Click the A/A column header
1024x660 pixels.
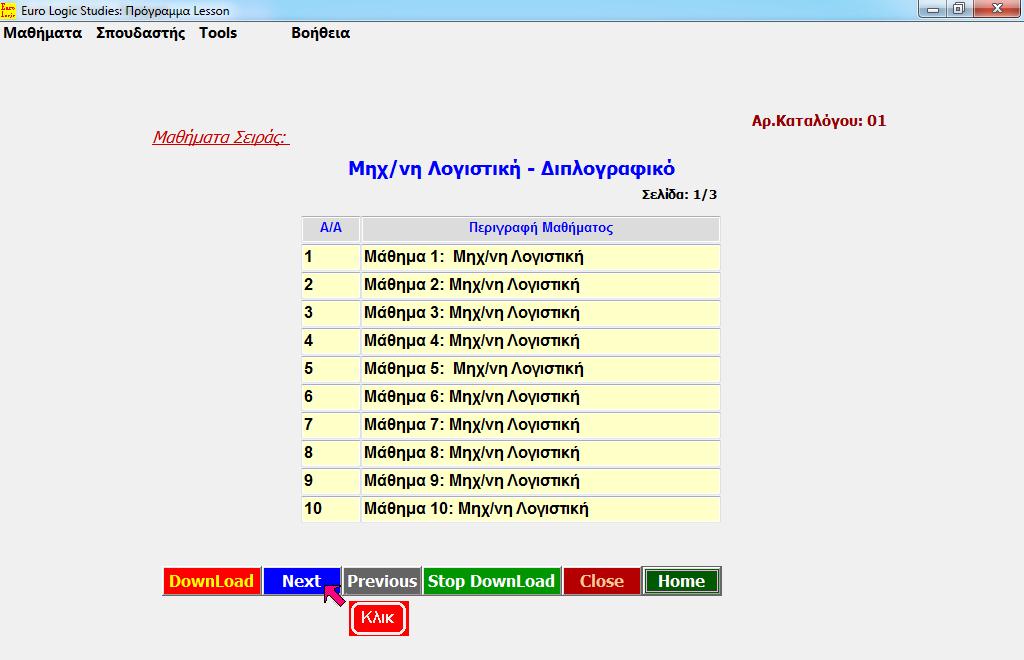click(x=330, y=228)
